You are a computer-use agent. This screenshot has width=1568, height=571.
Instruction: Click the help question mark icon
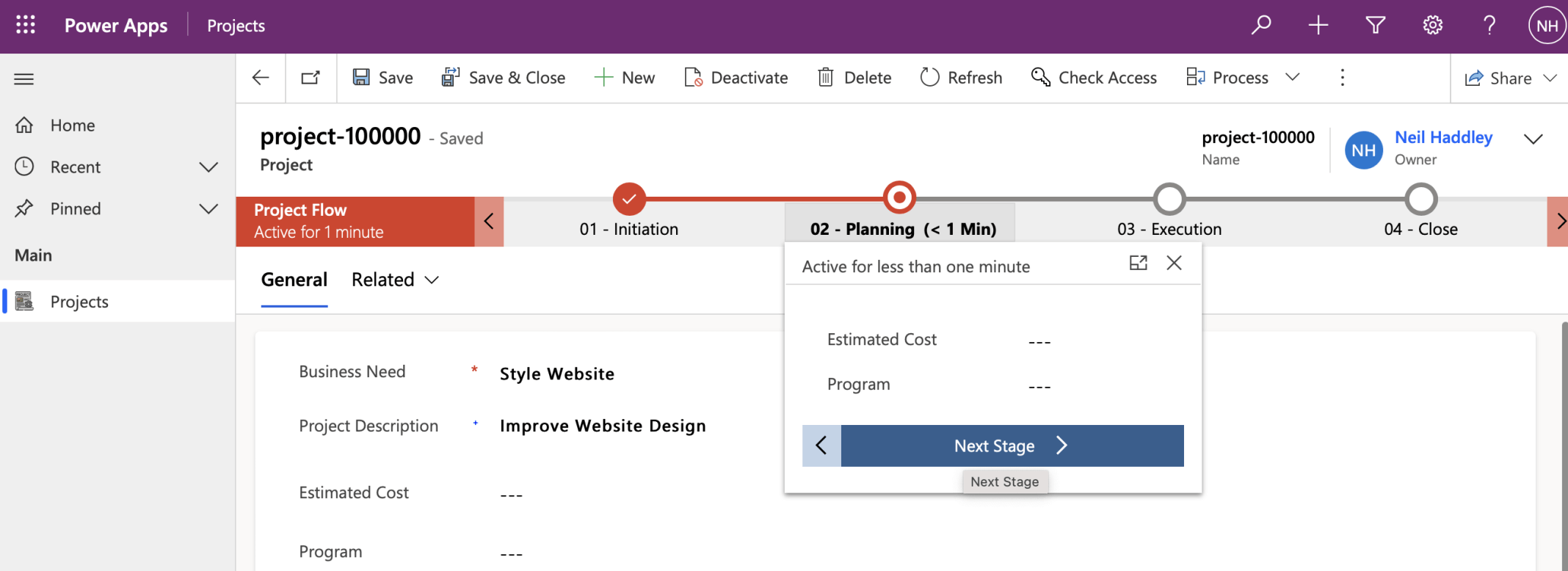pyautogui.click(x=1489, y=26)
